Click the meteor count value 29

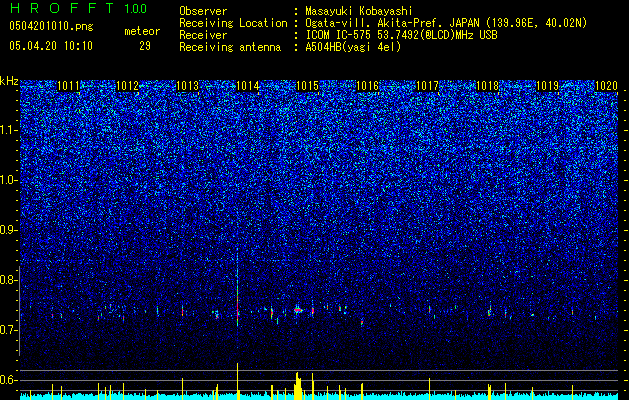click(145, 46)
